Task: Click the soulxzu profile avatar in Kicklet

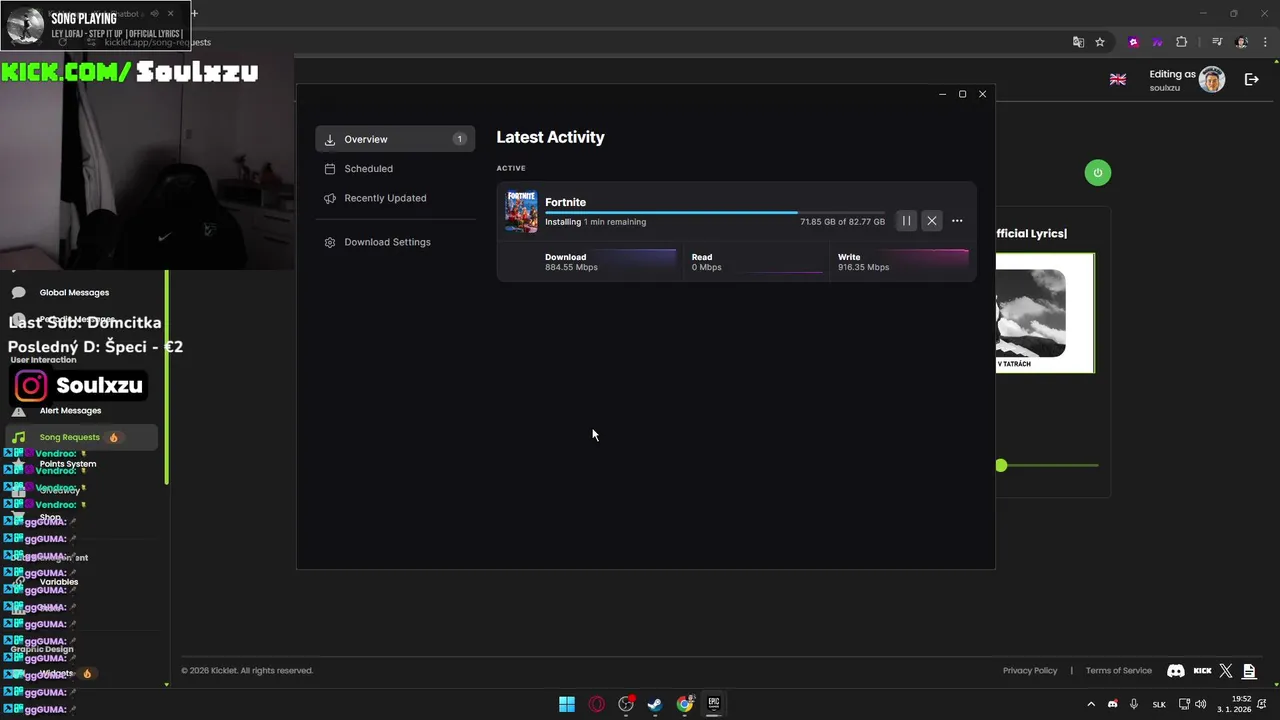Action: click(1212, 80)
